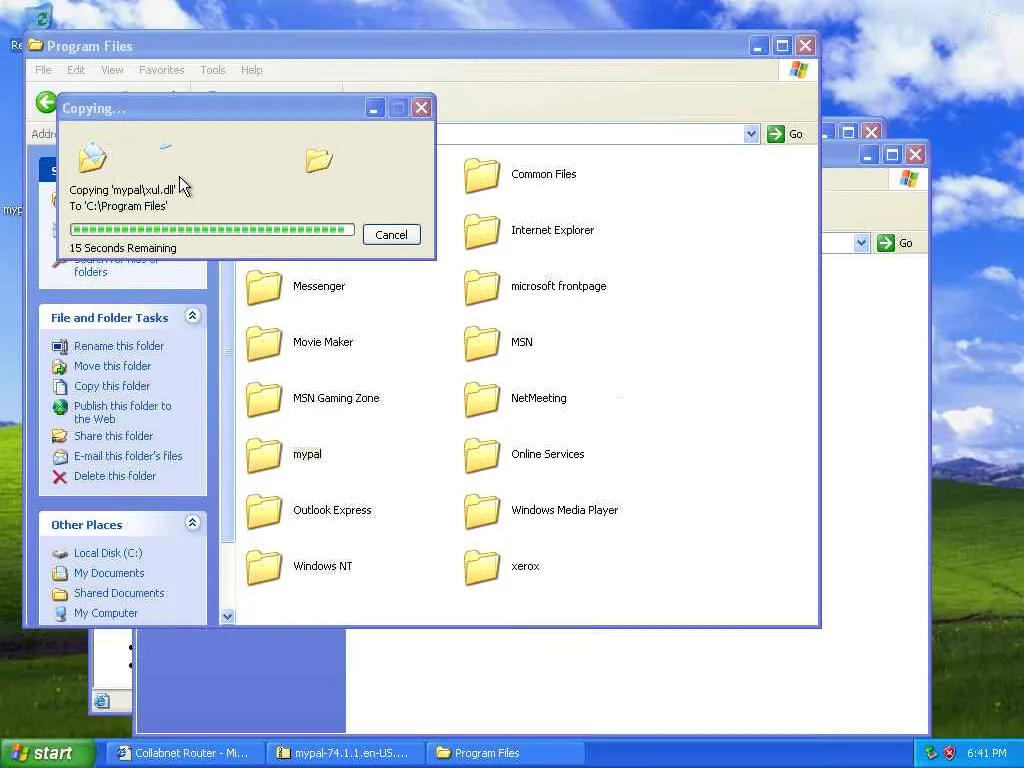Switch to Collabnet Router taskbar button
Viewport: 1024px width, 768px height.
184,753
